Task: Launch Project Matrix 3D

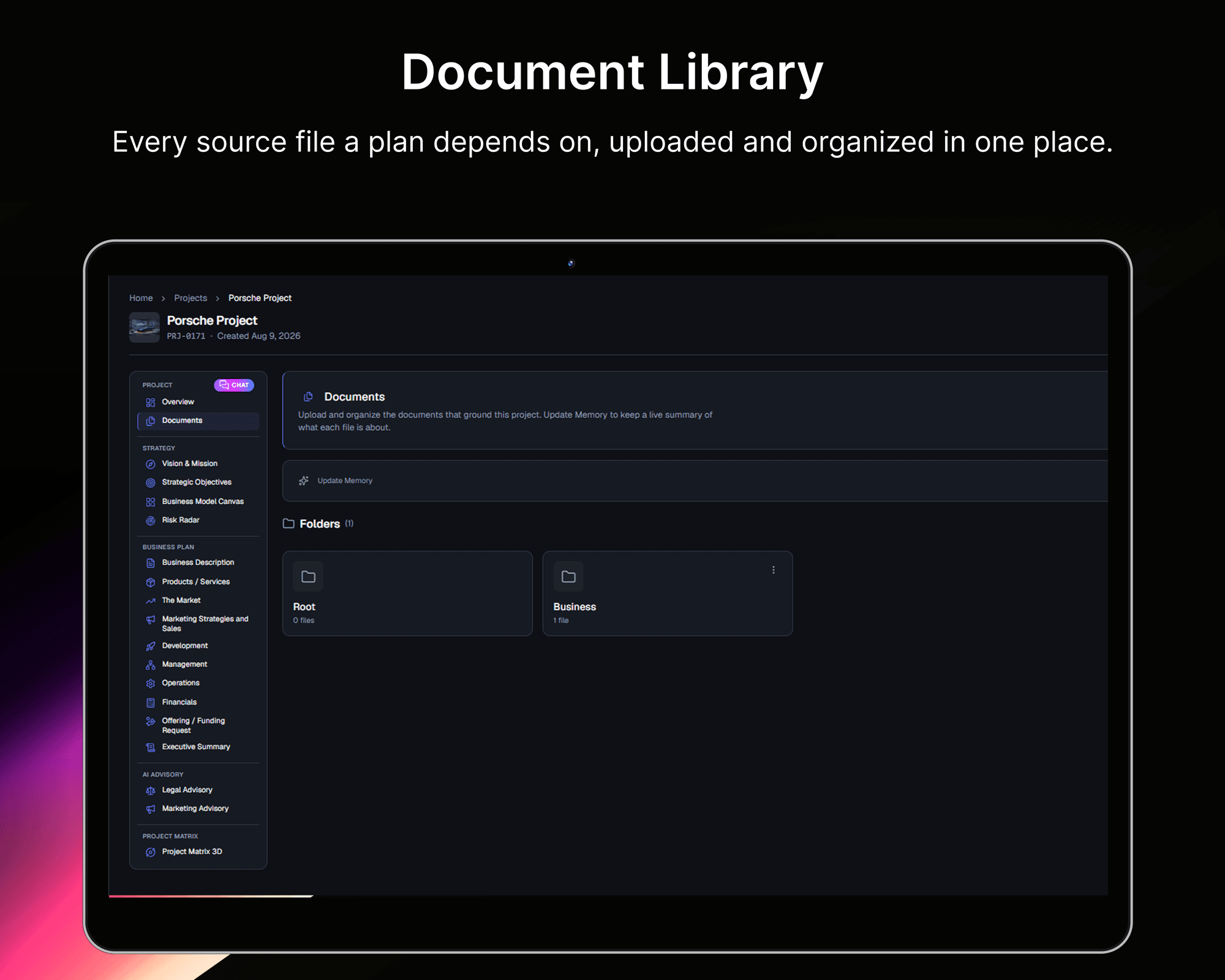Action: point(198,852)
